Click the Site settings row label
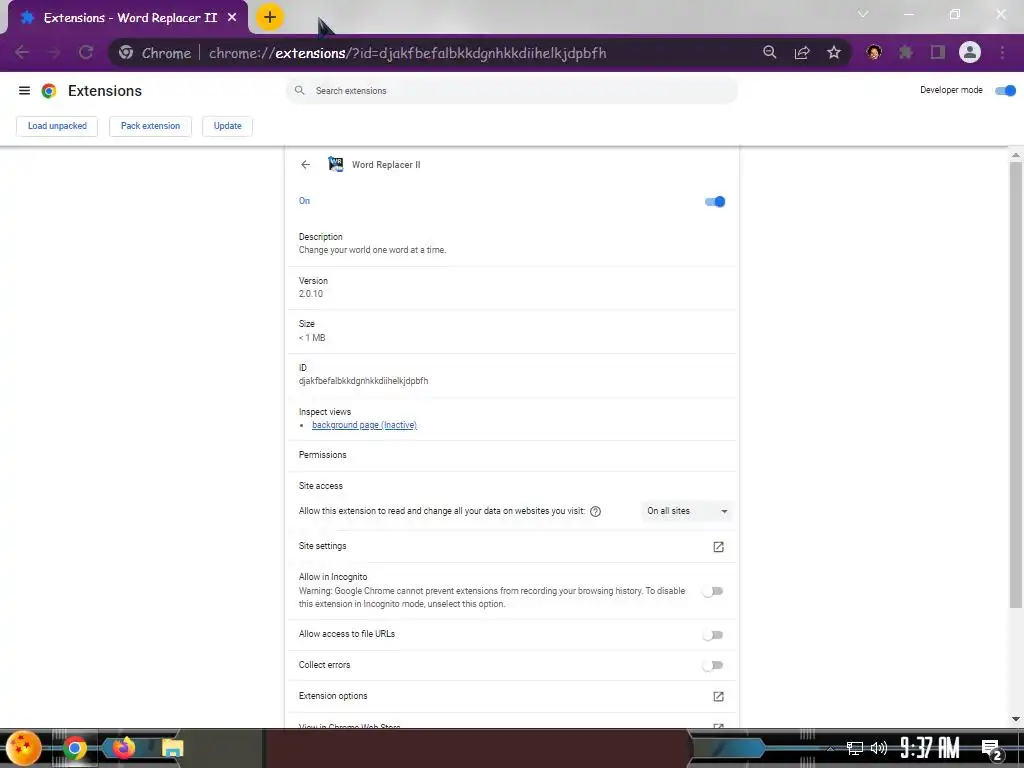1024x768 pixels. [x=323, y=546]
